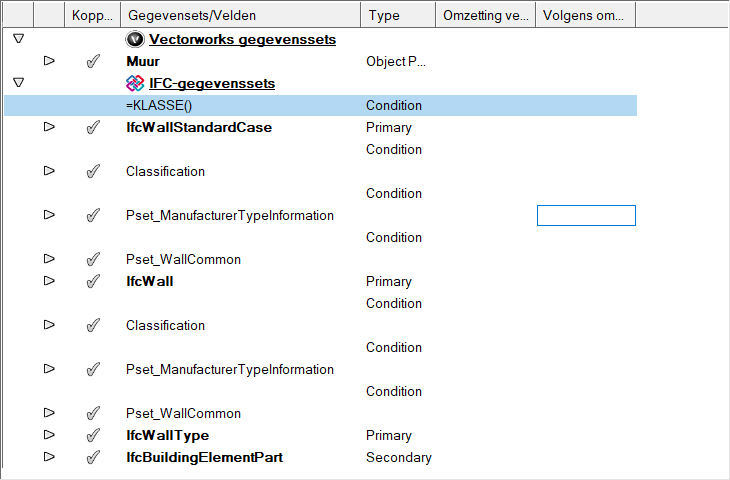
Task: Click the empty field in Pset_ManufacturerTypeInformation row
Action: pyautogui.click(x=586, y=215)
